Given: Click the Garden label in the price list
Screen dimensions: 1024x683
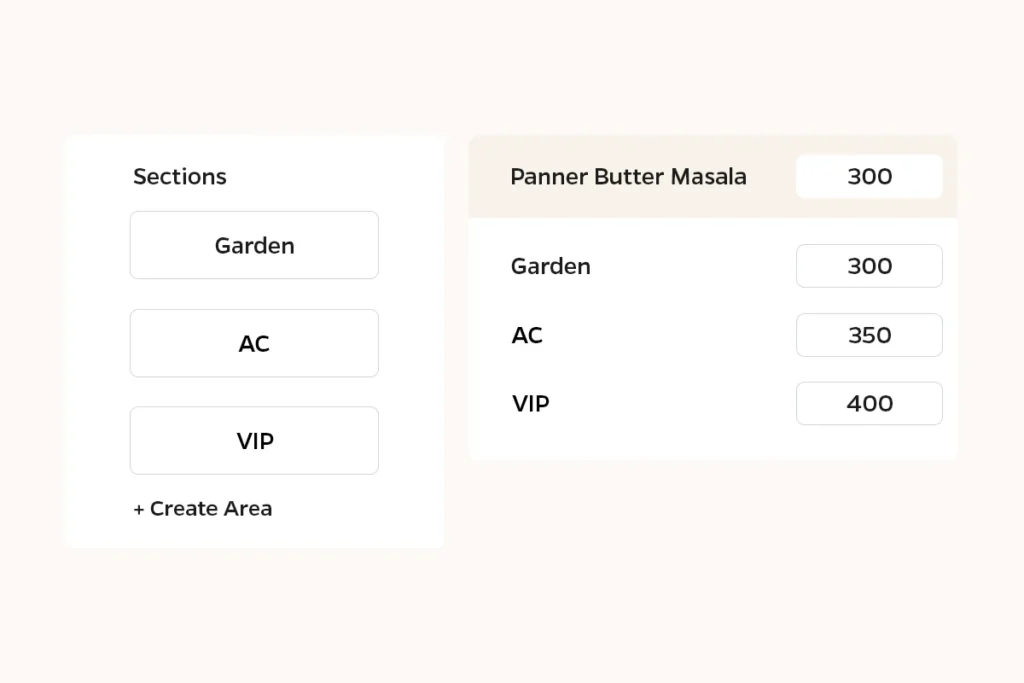Looking at the screenshot, I should point(551,266).
